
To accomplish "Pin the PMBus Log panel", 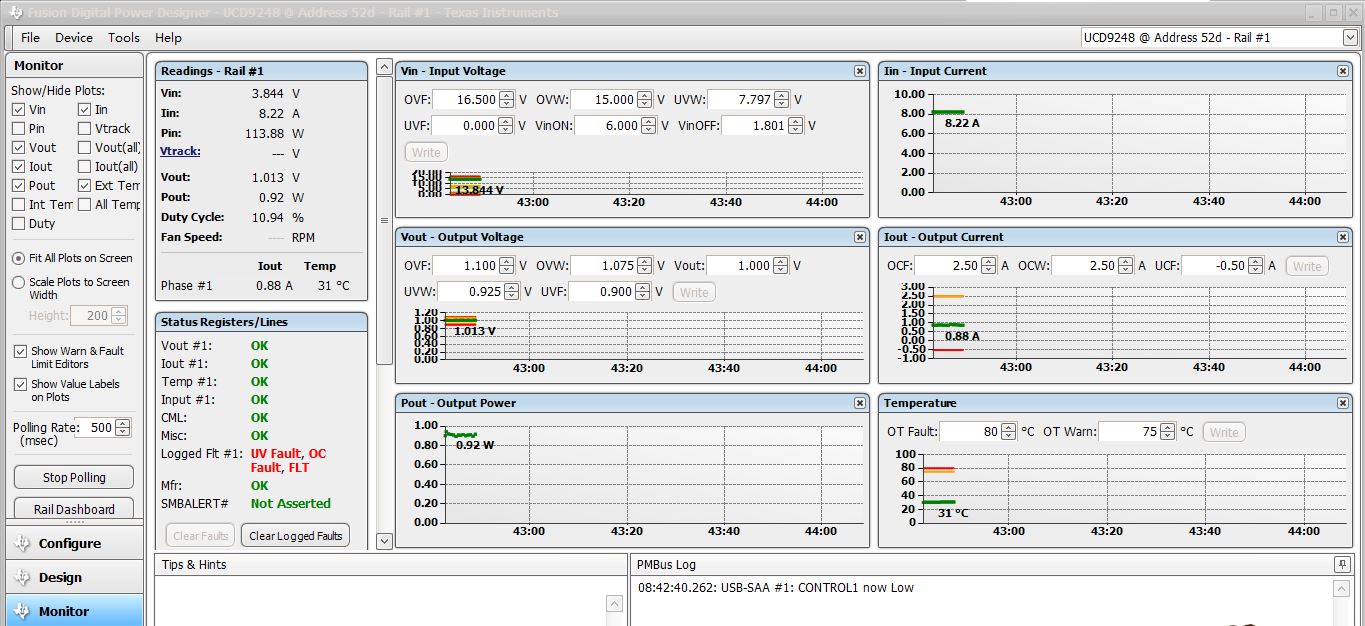I will pos(1342,565).
